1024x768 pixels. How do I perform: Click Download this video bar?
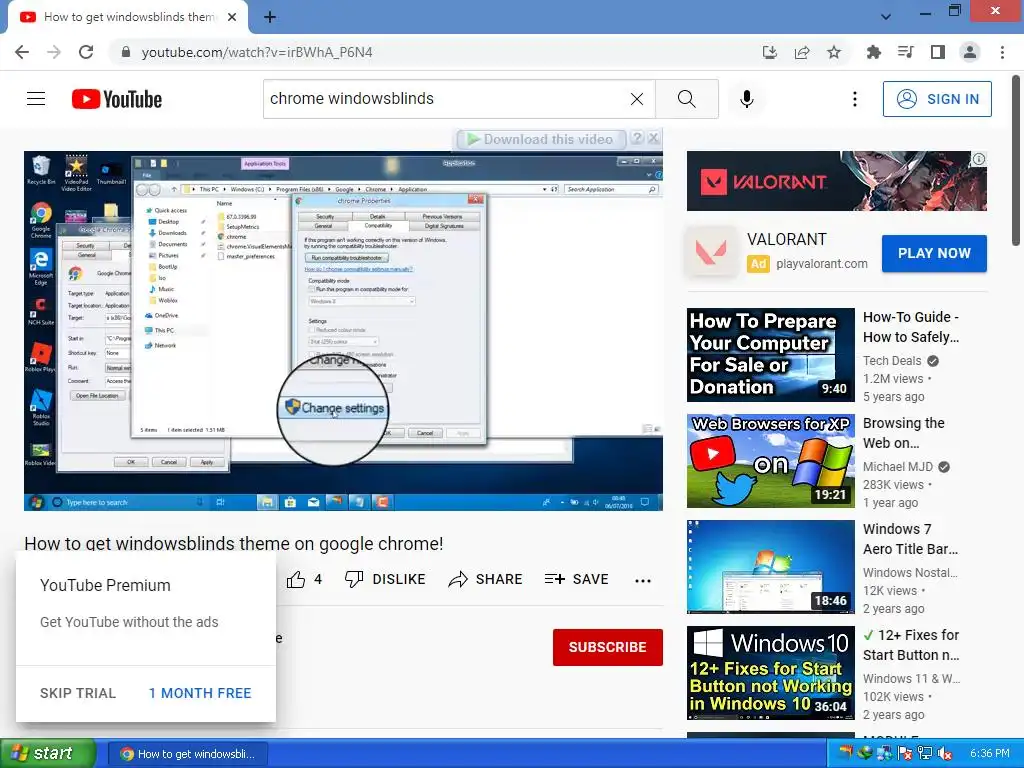(541, 139)
